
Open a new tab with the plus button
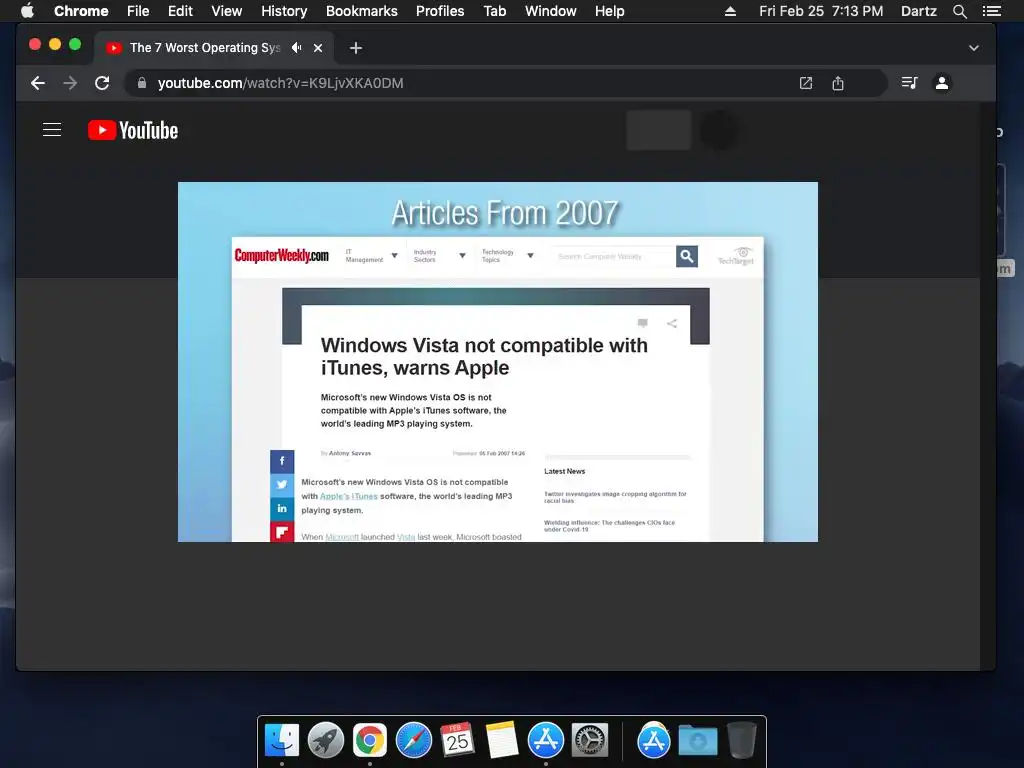355,48
